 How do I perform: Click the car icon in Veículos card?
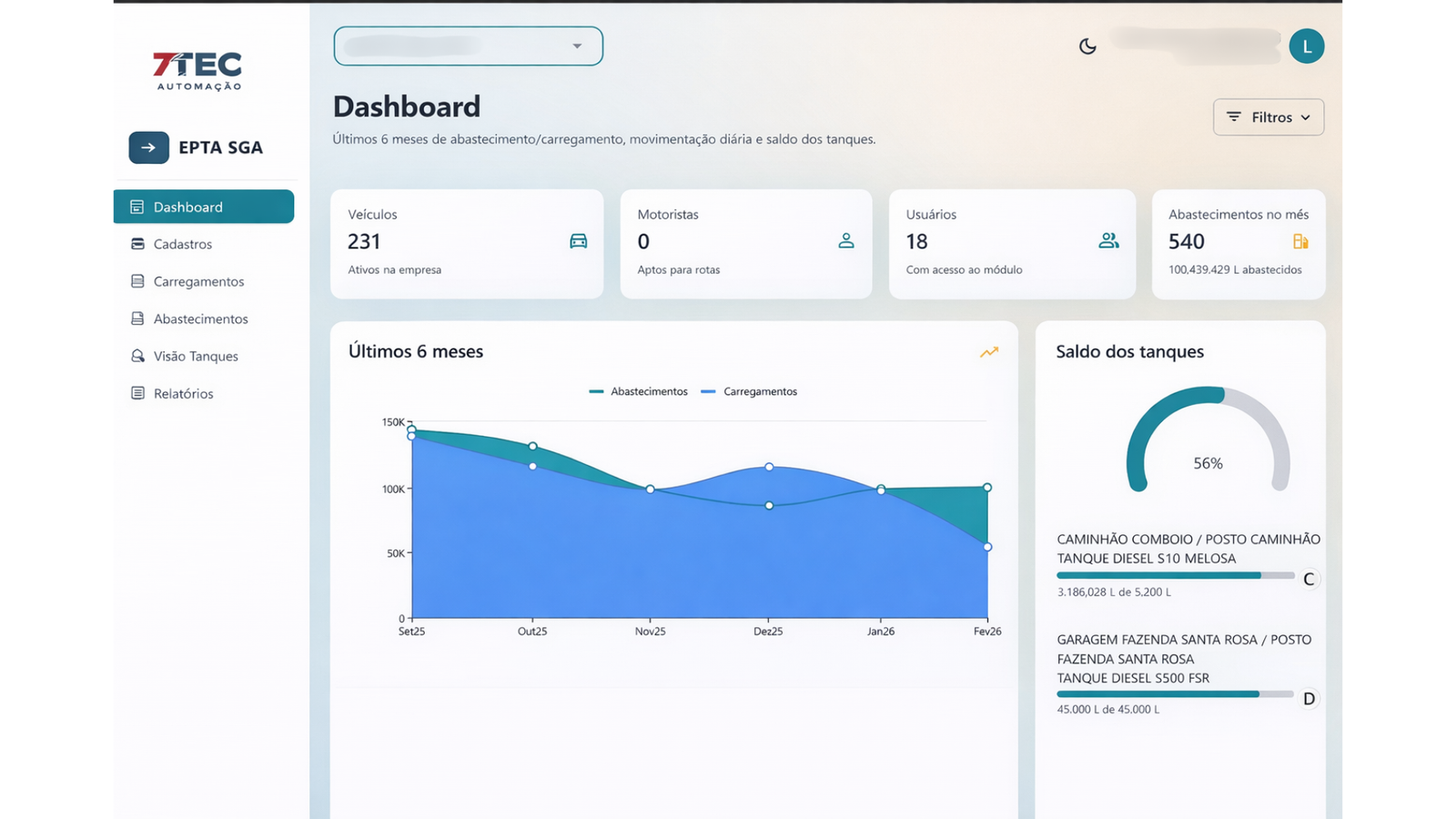point(578,241)
